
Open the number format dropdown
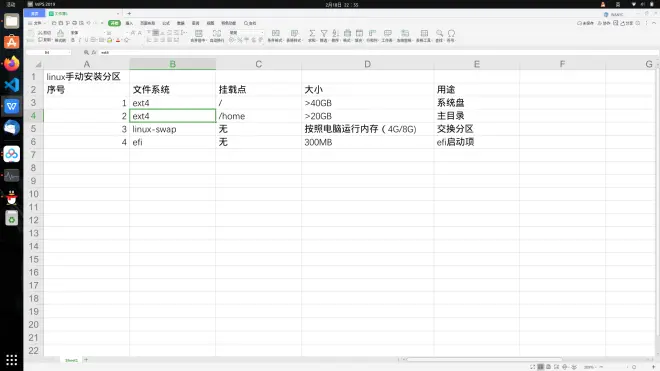pyautogui.click(x=247, y=32)
